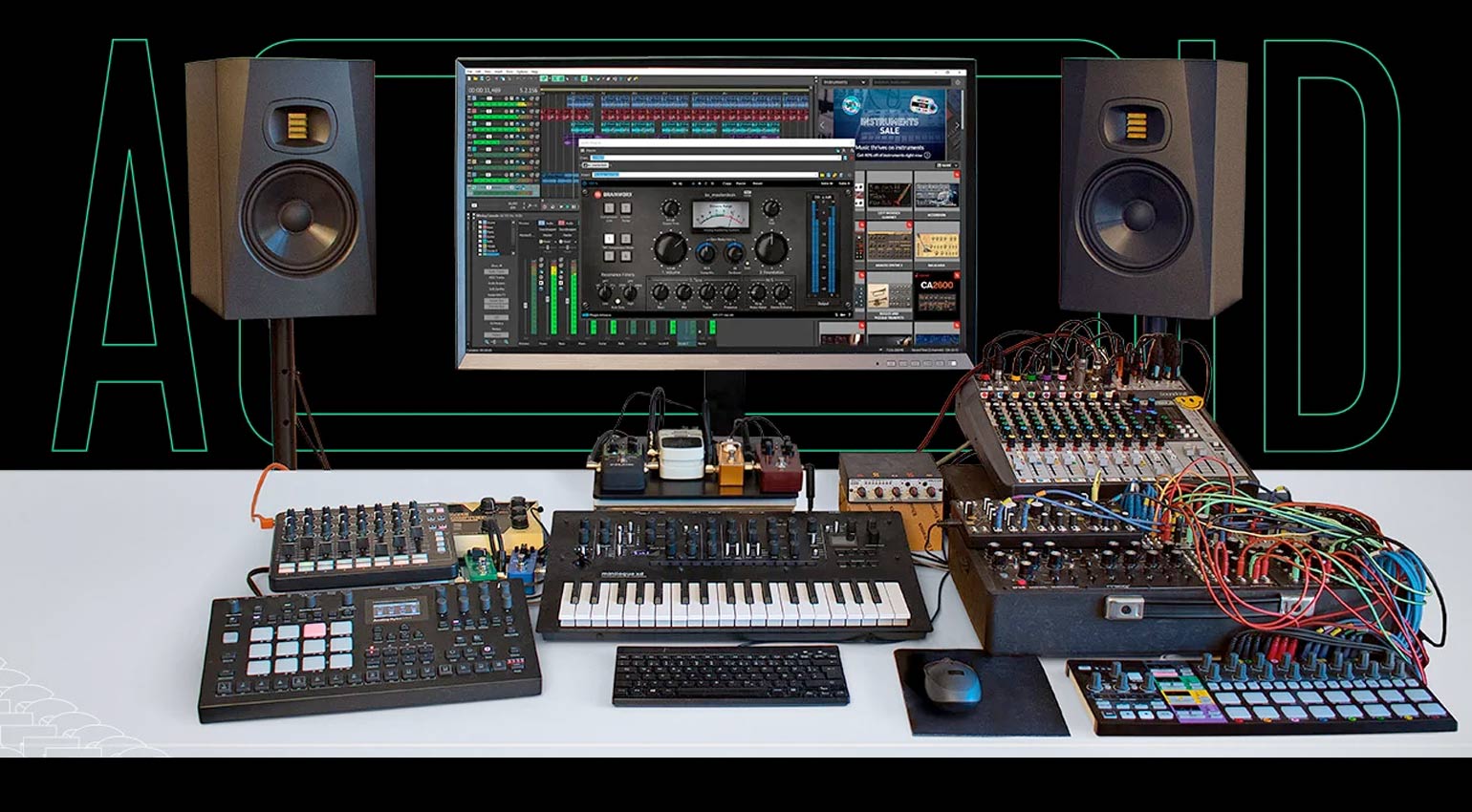
Task: Open the instrument browser settings gear
Action: tap(958, 82)
